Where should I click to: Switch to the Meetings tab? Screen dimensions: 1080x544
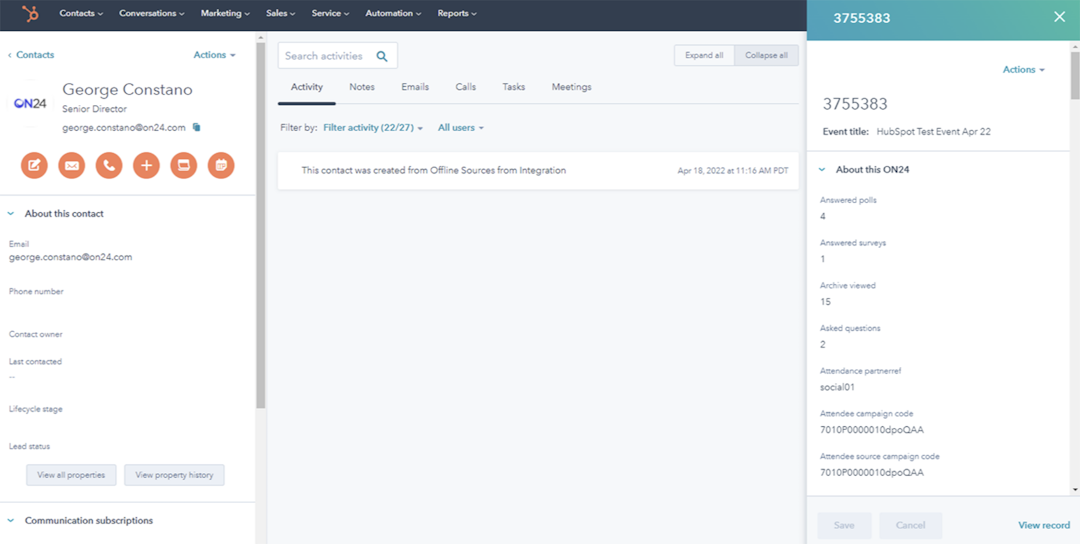pyautogui.click(x=571, y=87)
